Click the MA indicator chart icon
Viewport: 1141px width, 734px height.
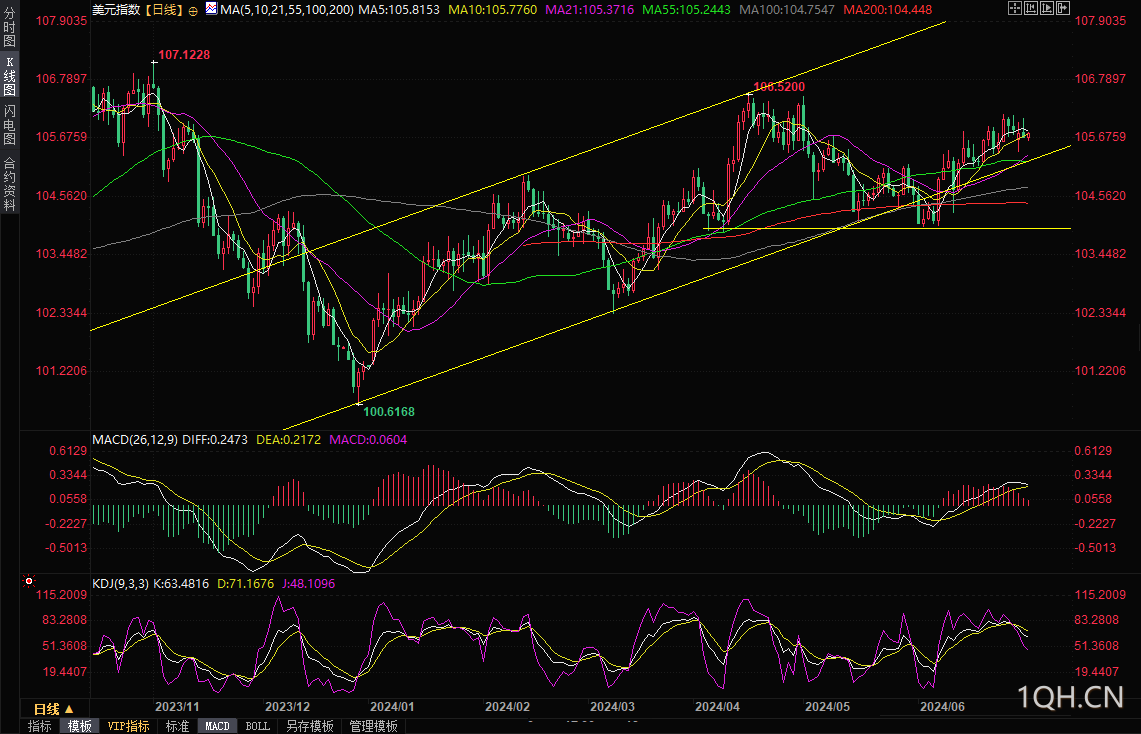(211, 9)
